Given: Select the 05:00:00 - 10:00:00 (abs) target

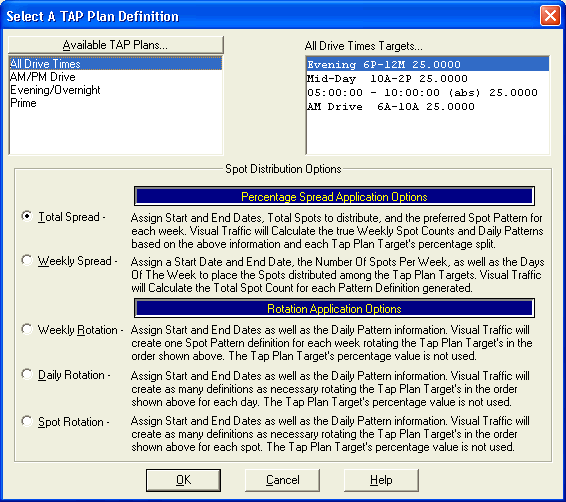Looking at the screenshot, I should click(428, 92).
